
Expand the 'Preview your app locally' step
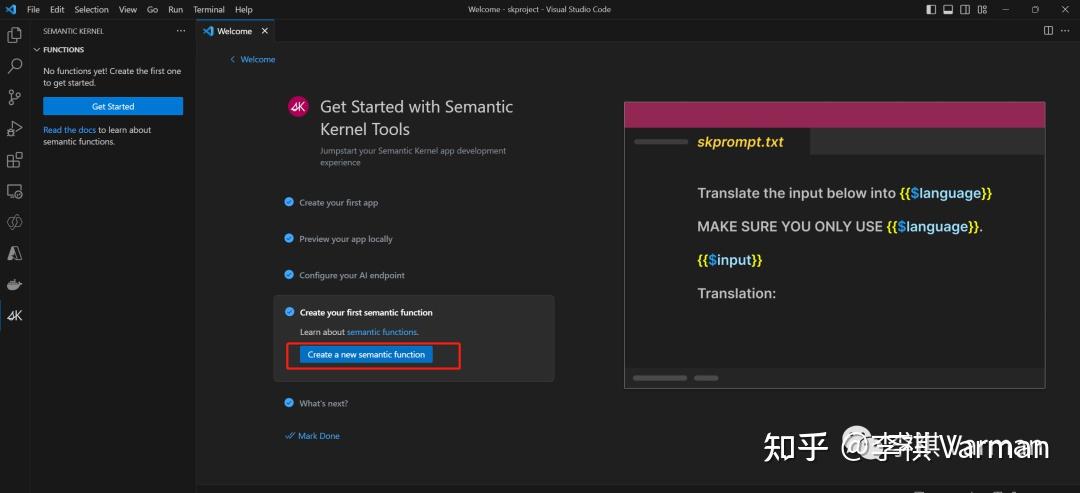point(346,239)
